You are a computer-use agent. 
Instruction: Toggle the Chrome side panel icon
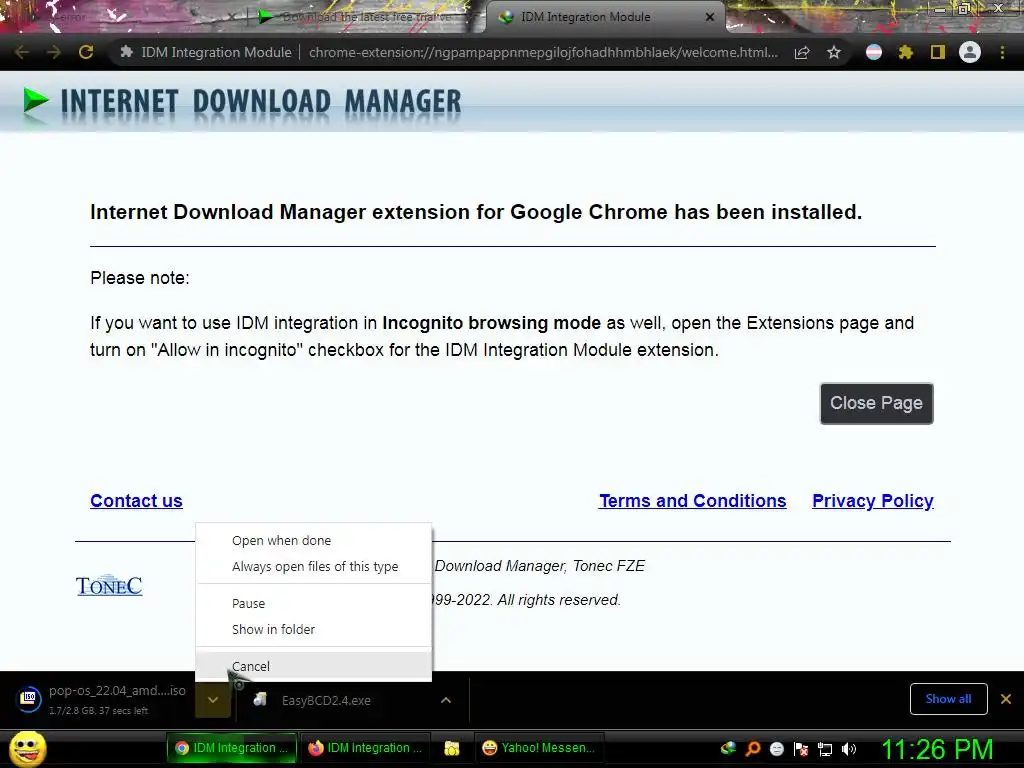click(938, 52)
